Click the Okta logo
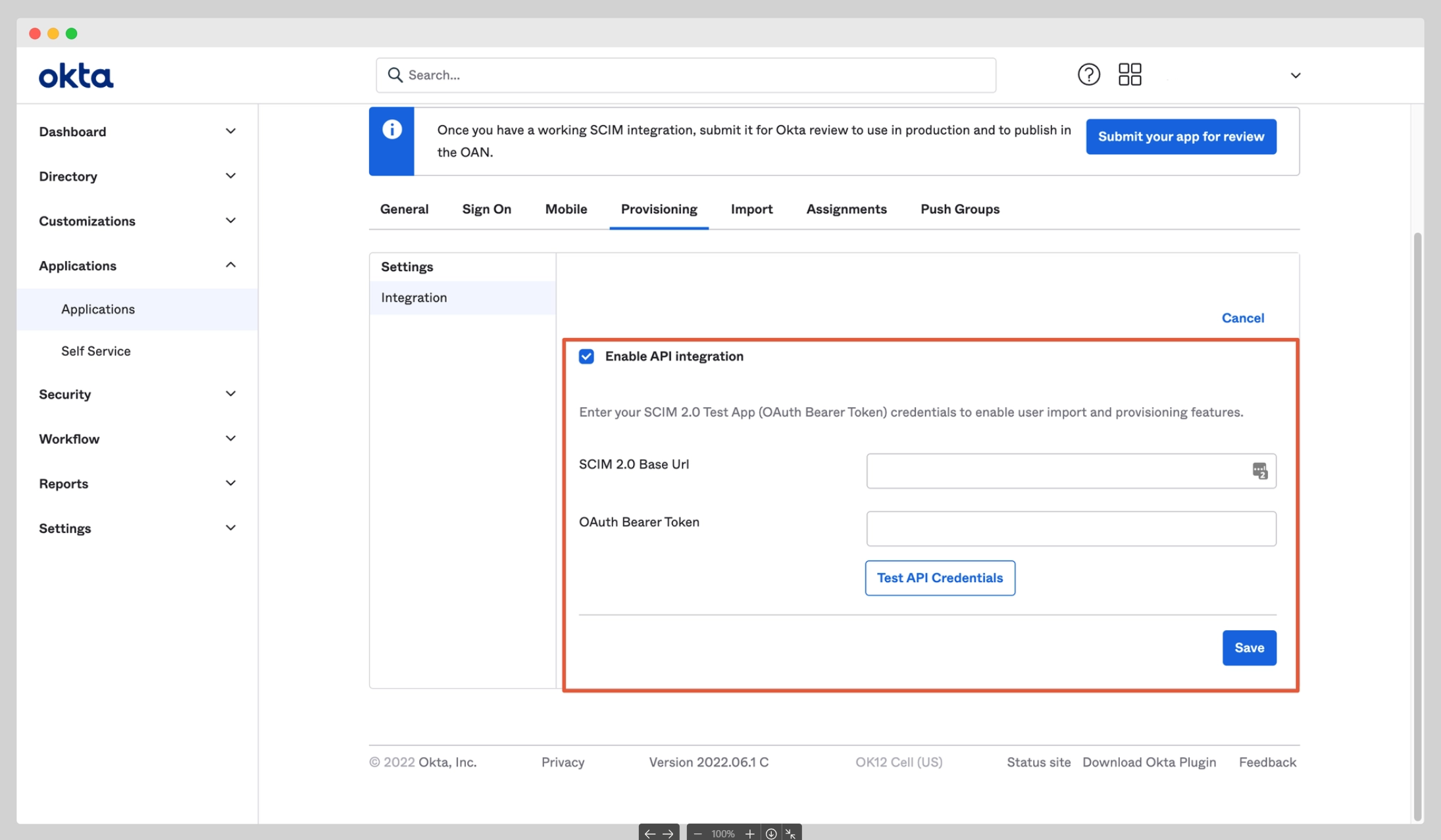 [76, 76]
